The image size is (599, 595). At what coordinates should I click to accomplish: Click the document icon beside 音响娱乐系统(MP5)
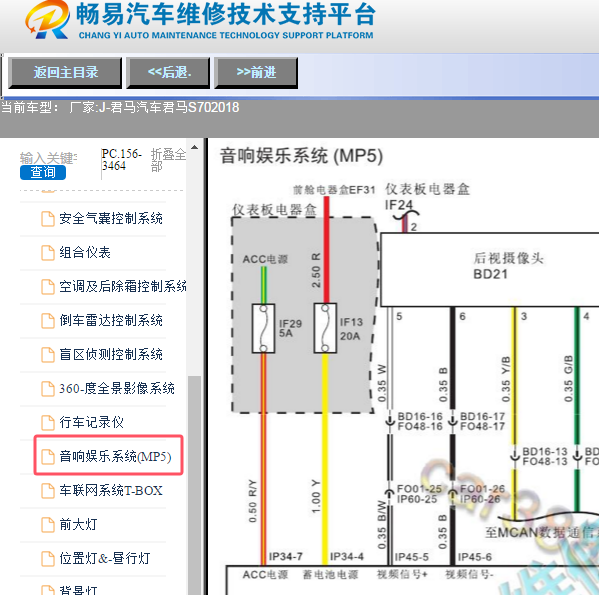point(48,457)
